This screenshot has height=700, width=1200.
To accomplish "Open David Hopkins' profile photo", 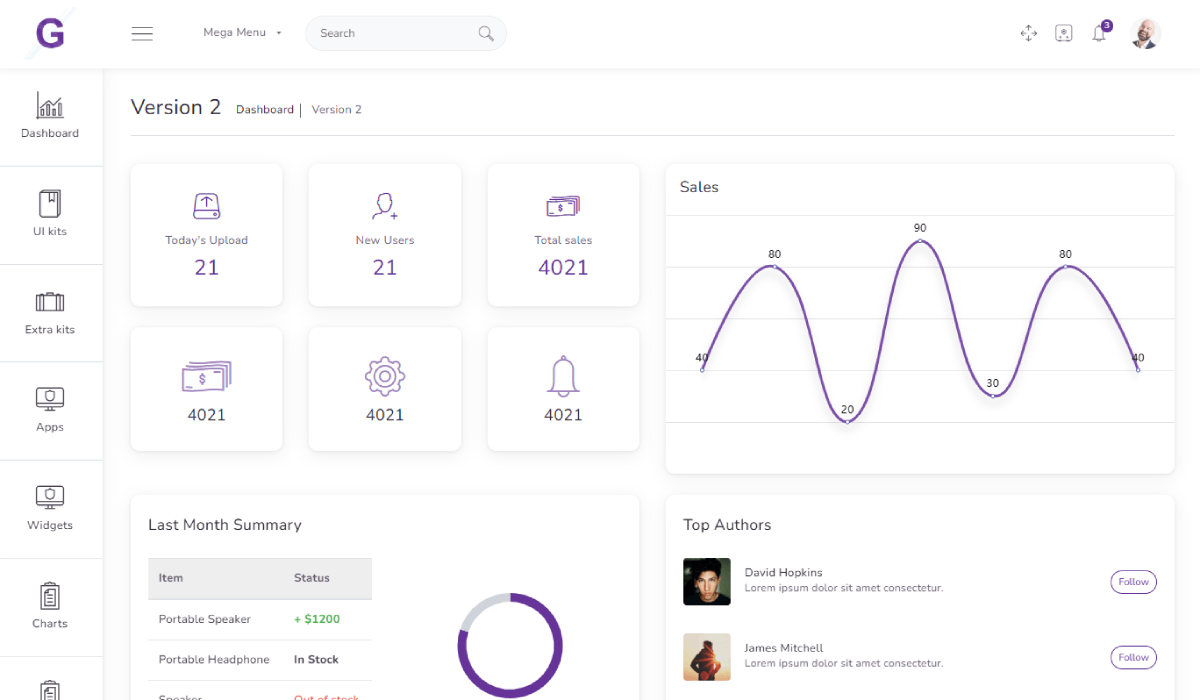I will 707,582.
